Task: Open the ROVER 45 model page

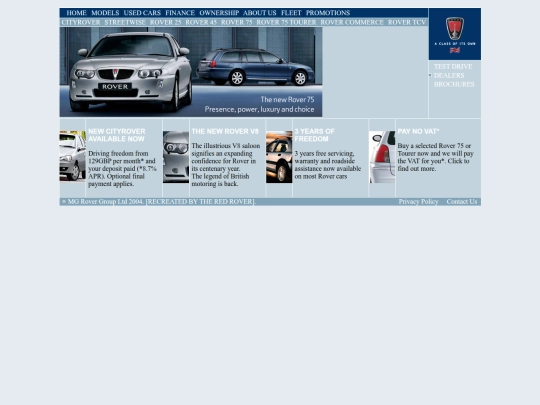Action: pos(201,22)
